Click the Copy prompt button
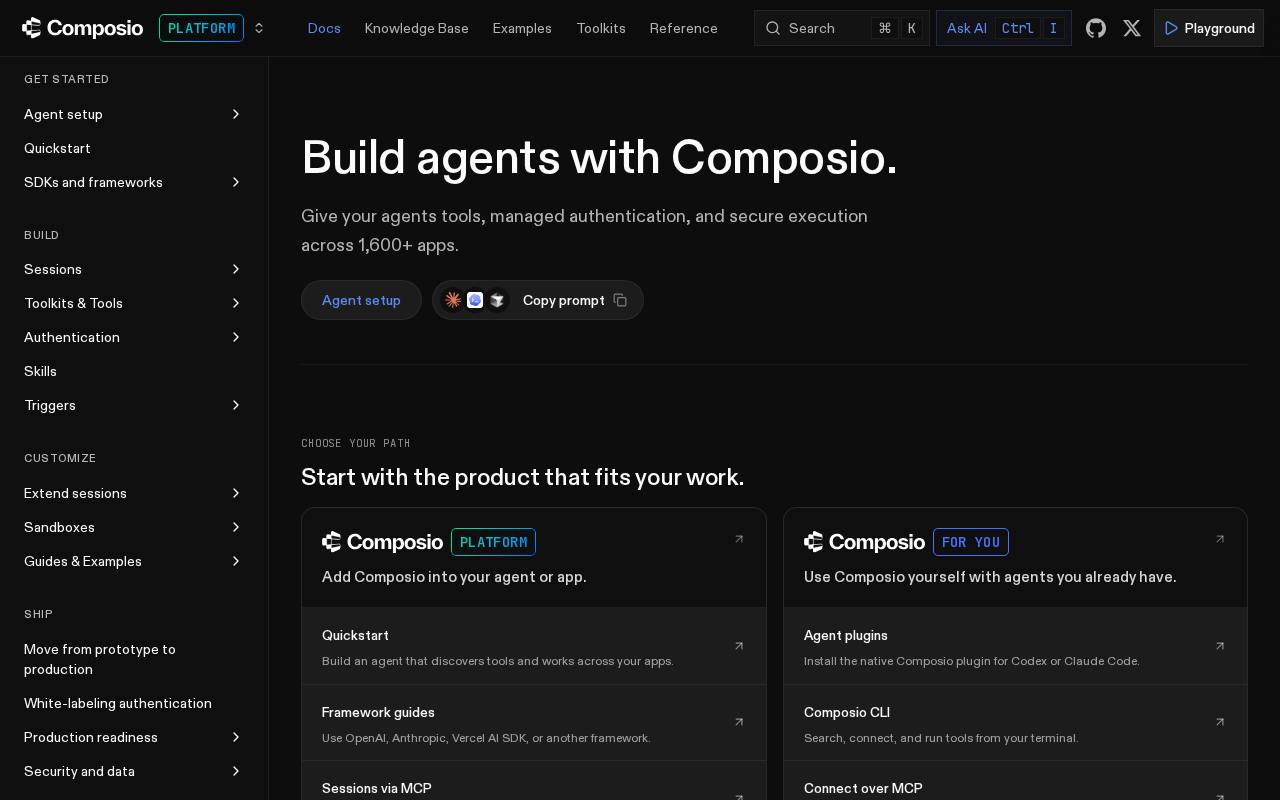1280x800 pixels. [x=538, y=300]
